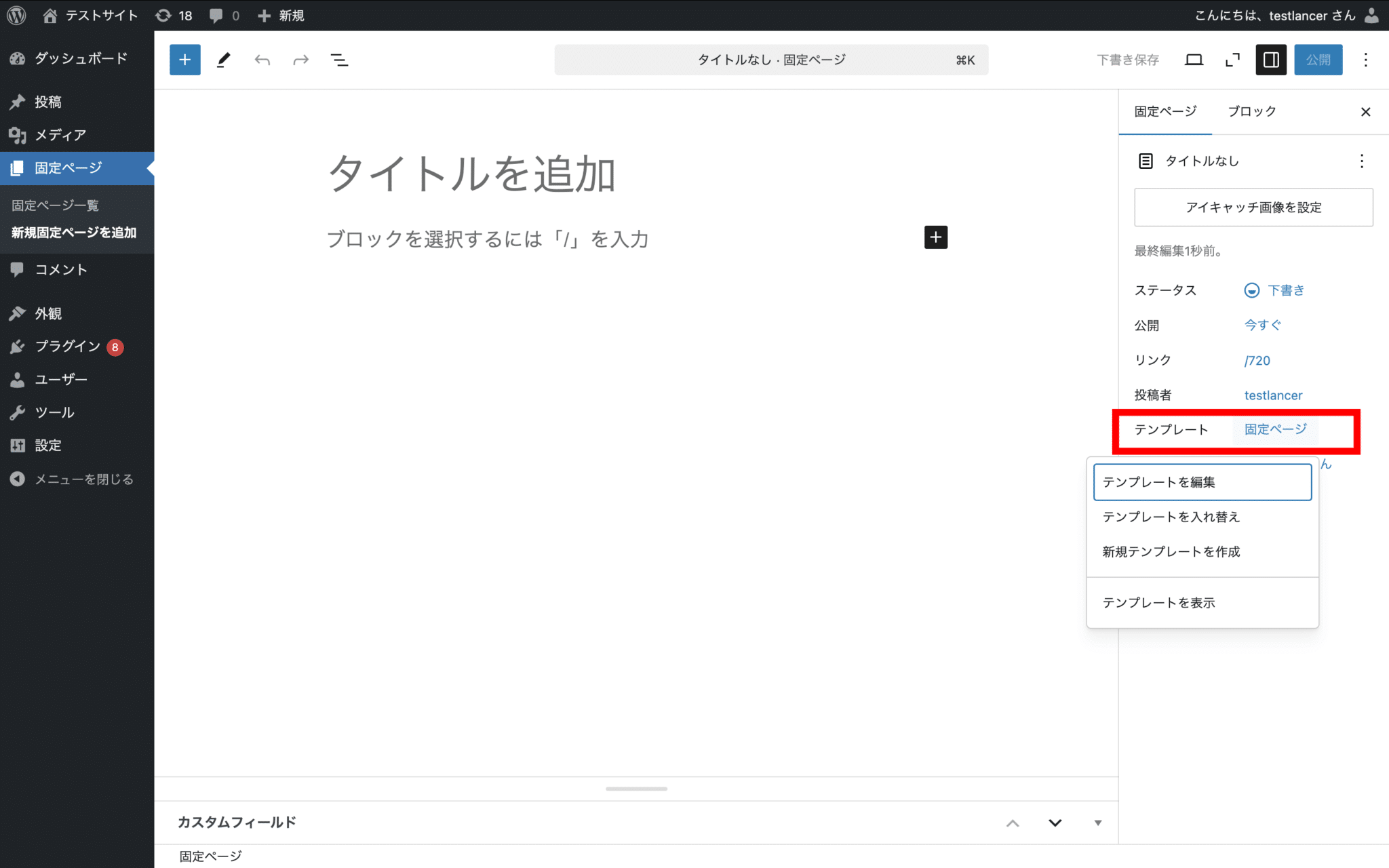Toggle the fullscreen expand icon

click(x=1232, y=60)
